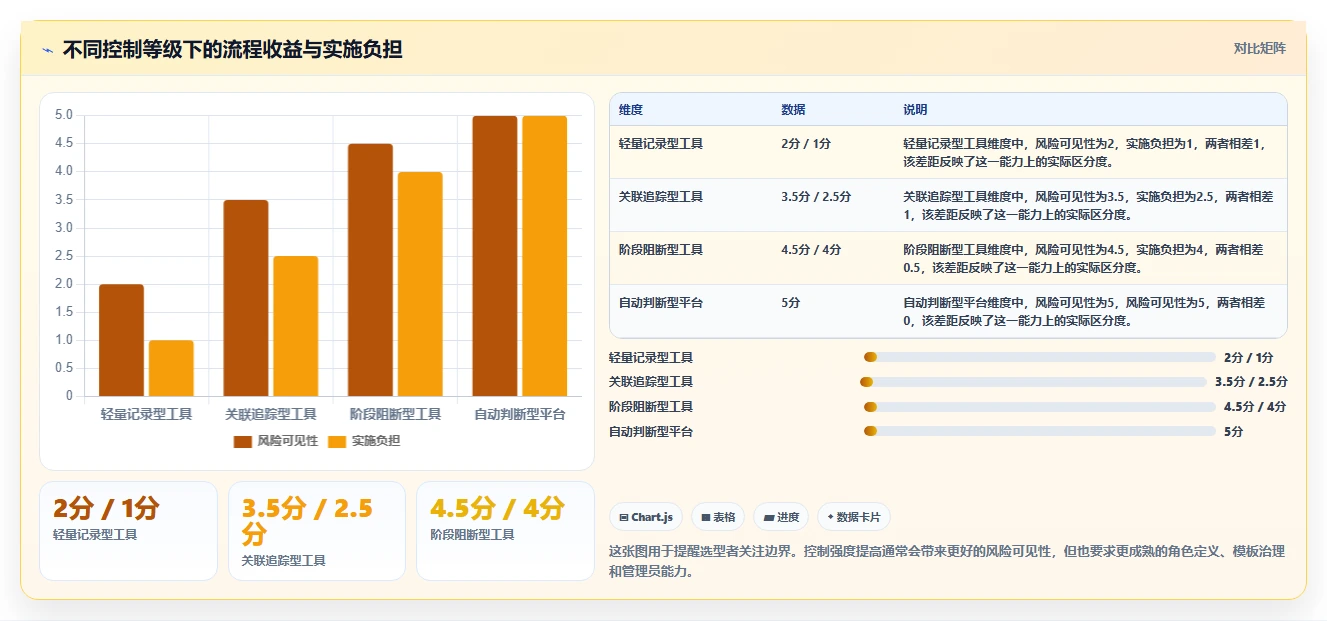This screenshot has width=1327, height=621.
Task: Click the lightning icon beside the title
Action: point(47,50)
